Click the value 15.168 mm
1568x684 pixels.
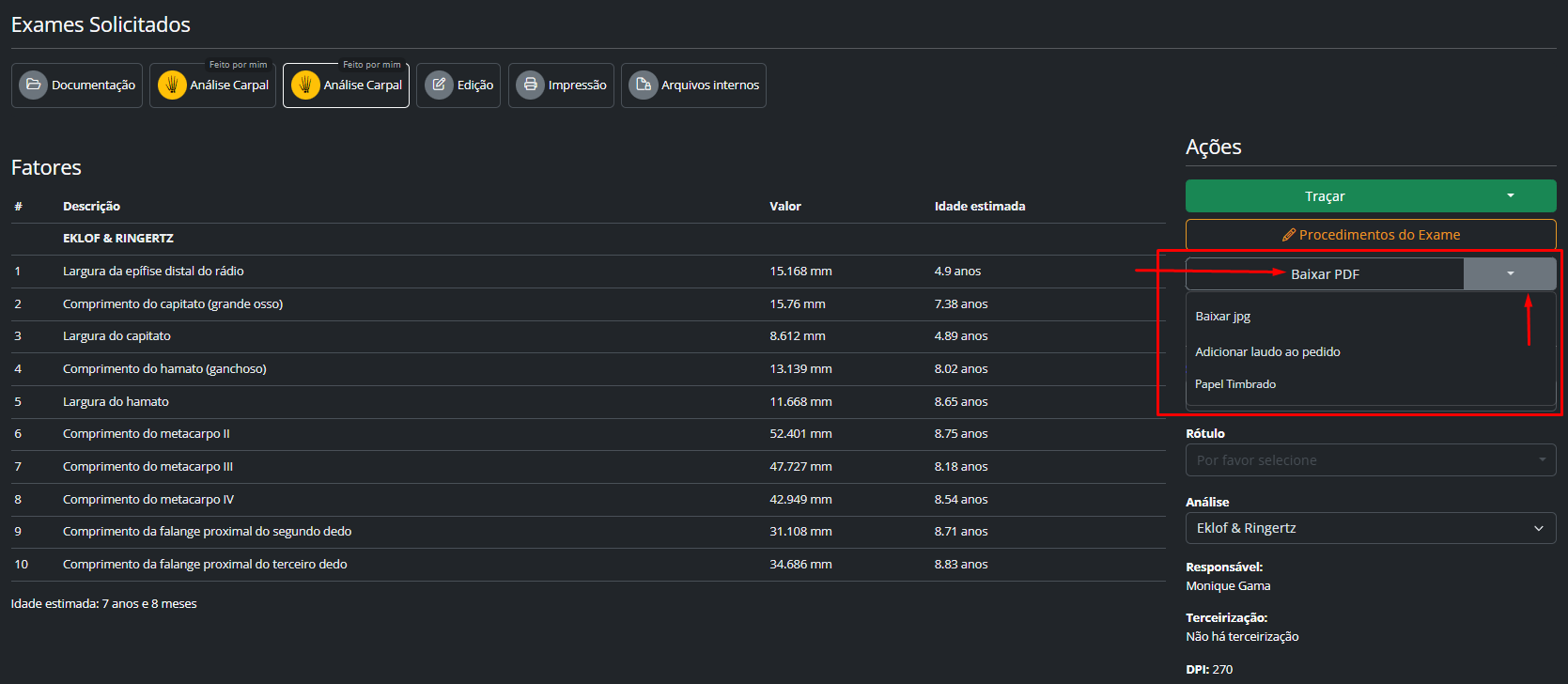tap(800, 272)
